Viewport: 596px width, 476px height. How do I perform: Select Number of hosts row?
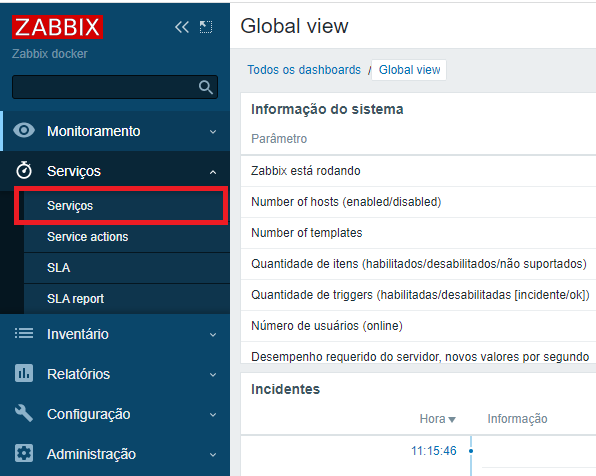coord(418,202)
